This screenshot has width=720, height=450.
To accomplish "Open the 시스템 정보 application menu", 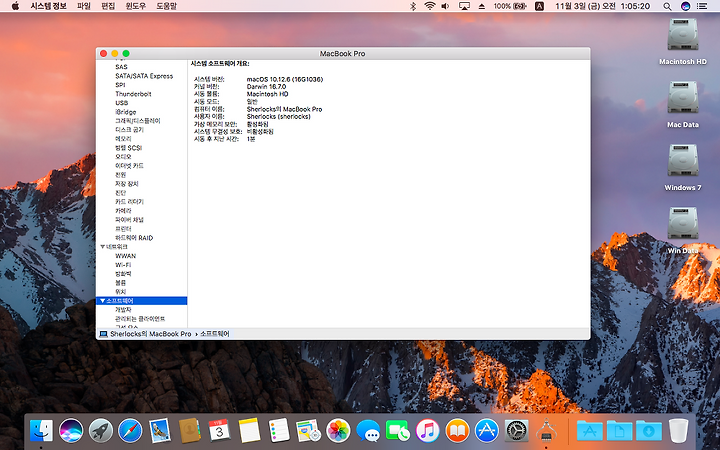I will pyautogui.click(x=48, y=6).
